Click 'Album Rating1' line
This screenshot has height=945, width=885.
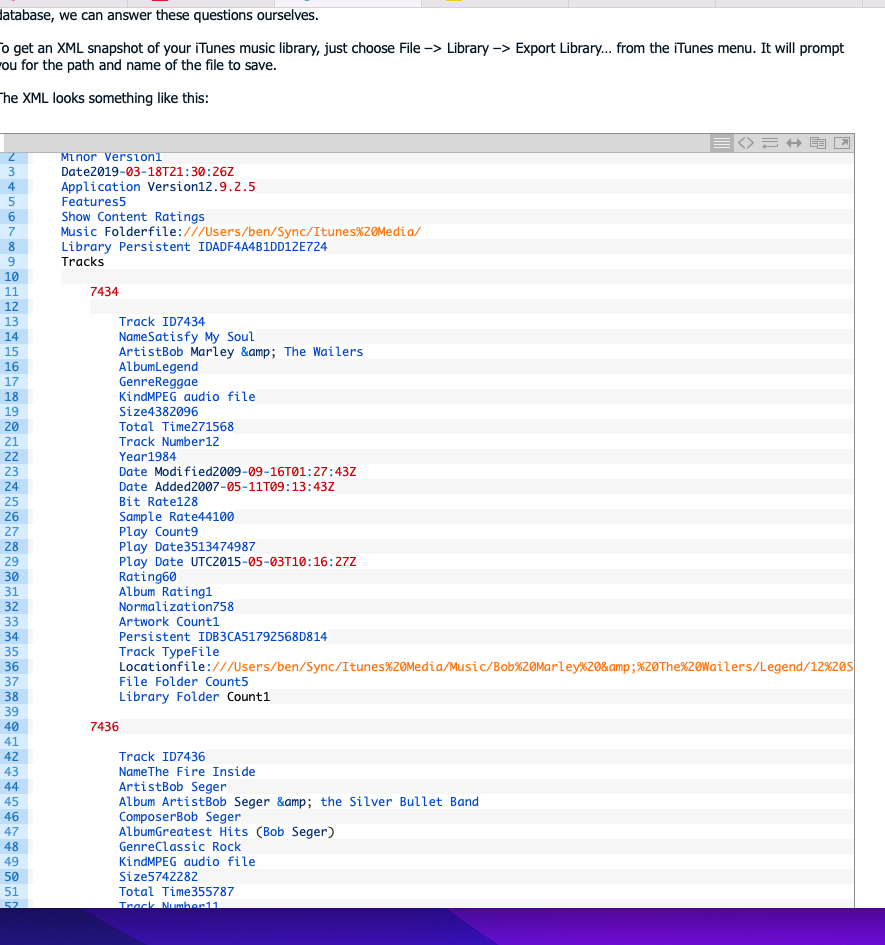[x=165, y=592]
